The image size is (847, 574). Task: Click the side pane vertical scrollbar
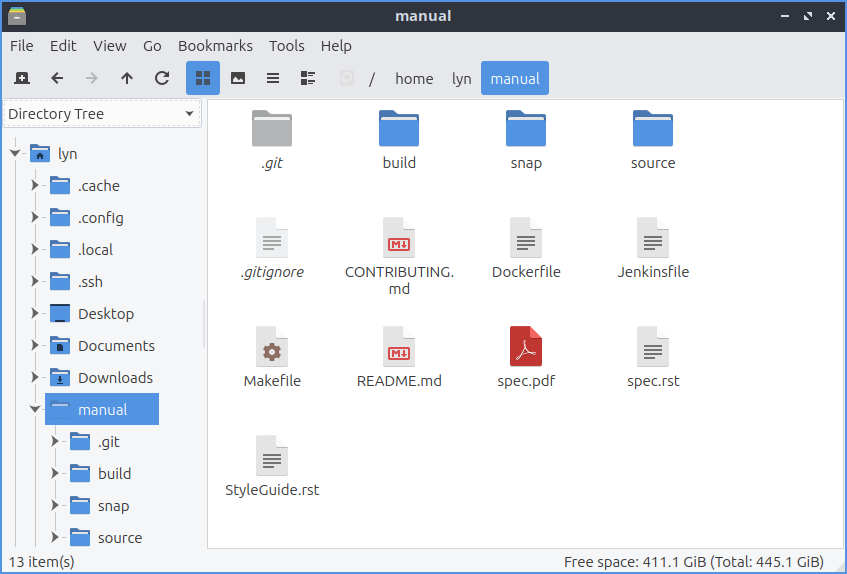pyautogui.click(x=204, y=320)
